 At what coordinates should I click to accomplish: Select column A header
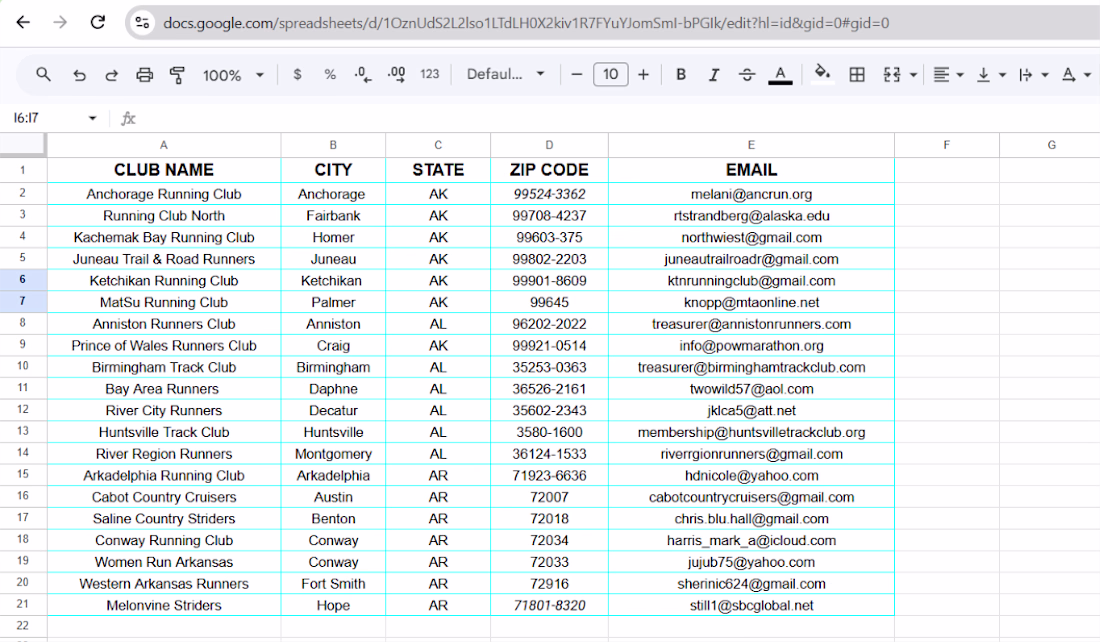pos(163,145)
